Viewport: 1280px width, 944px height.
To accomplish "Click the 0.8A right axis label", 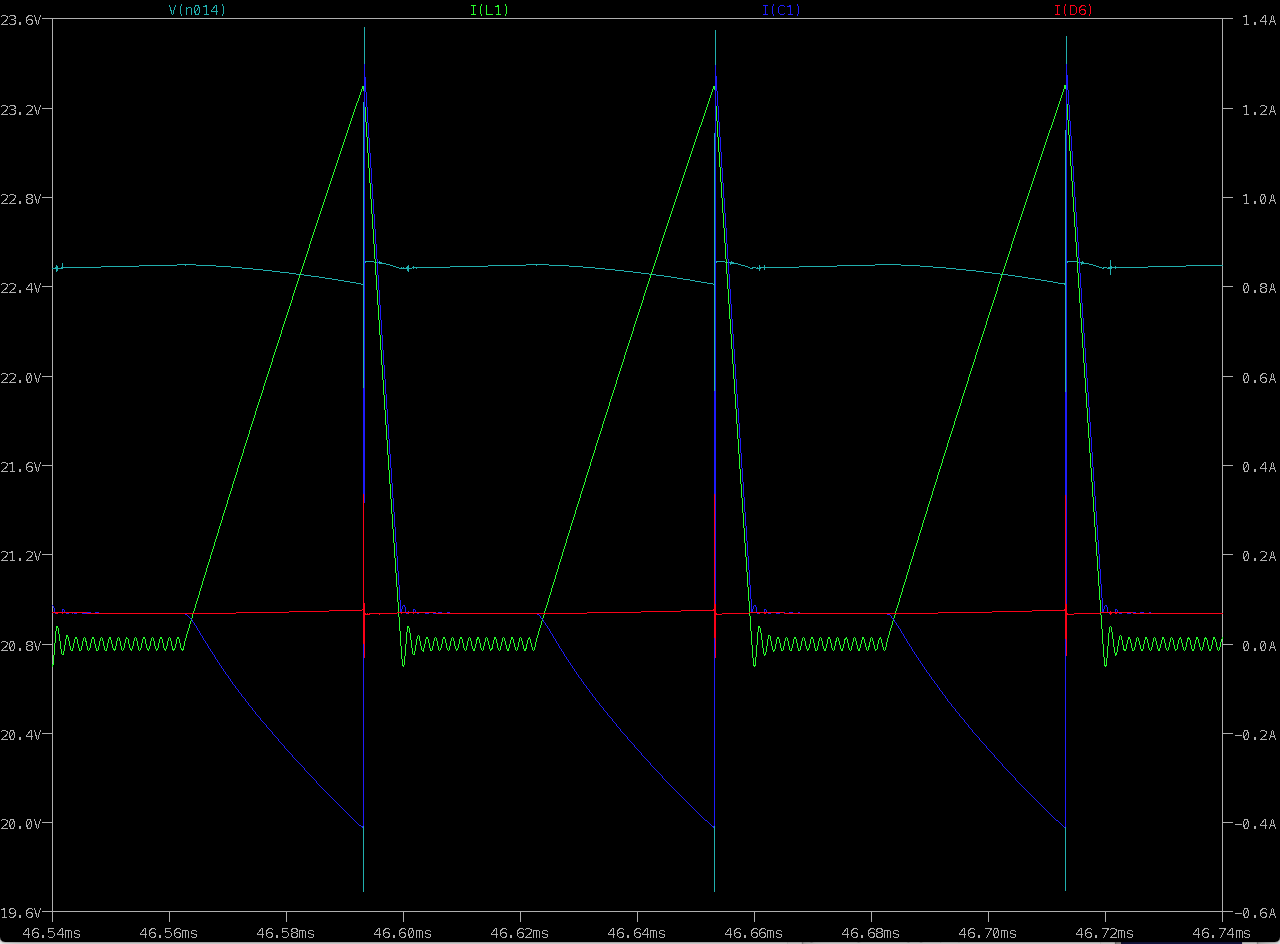I will tap(1257, 288).
